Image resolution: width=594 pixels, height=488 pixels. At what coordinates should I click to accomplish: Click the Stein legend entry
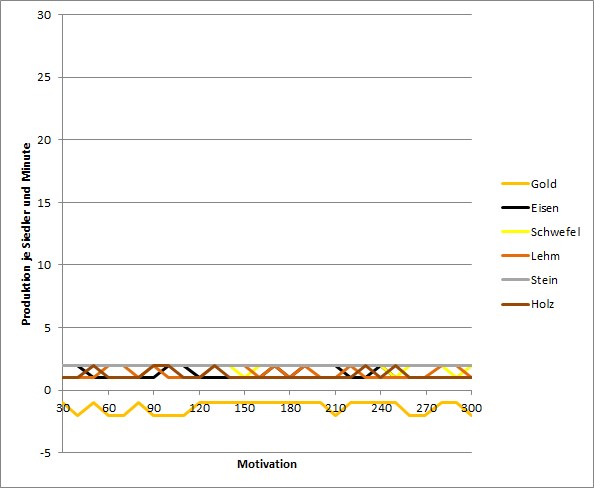[x=530, y=280]
